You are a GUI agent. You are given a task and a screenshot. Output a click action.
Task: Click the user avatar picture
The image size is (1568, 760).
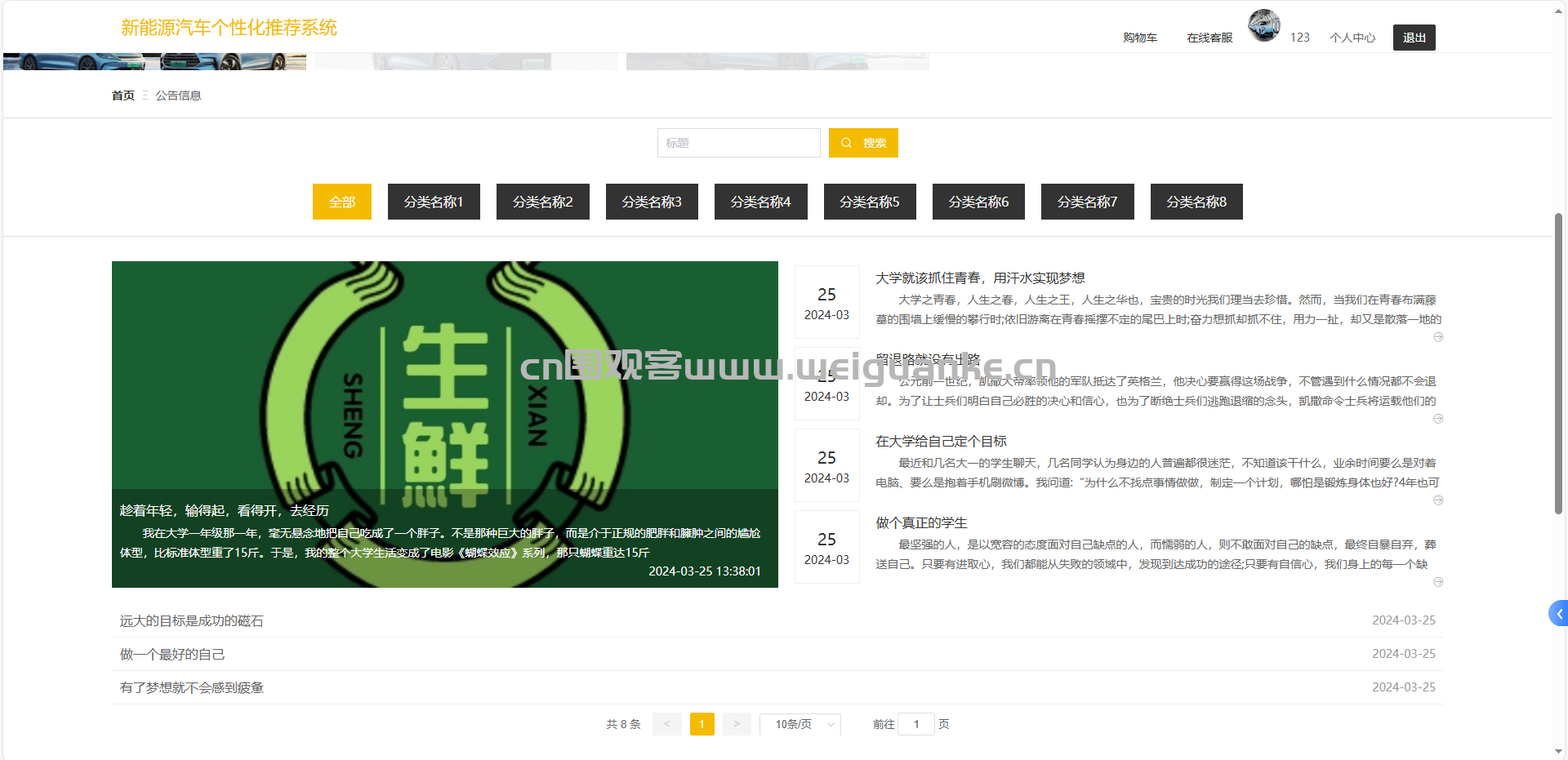[1263, 25]
